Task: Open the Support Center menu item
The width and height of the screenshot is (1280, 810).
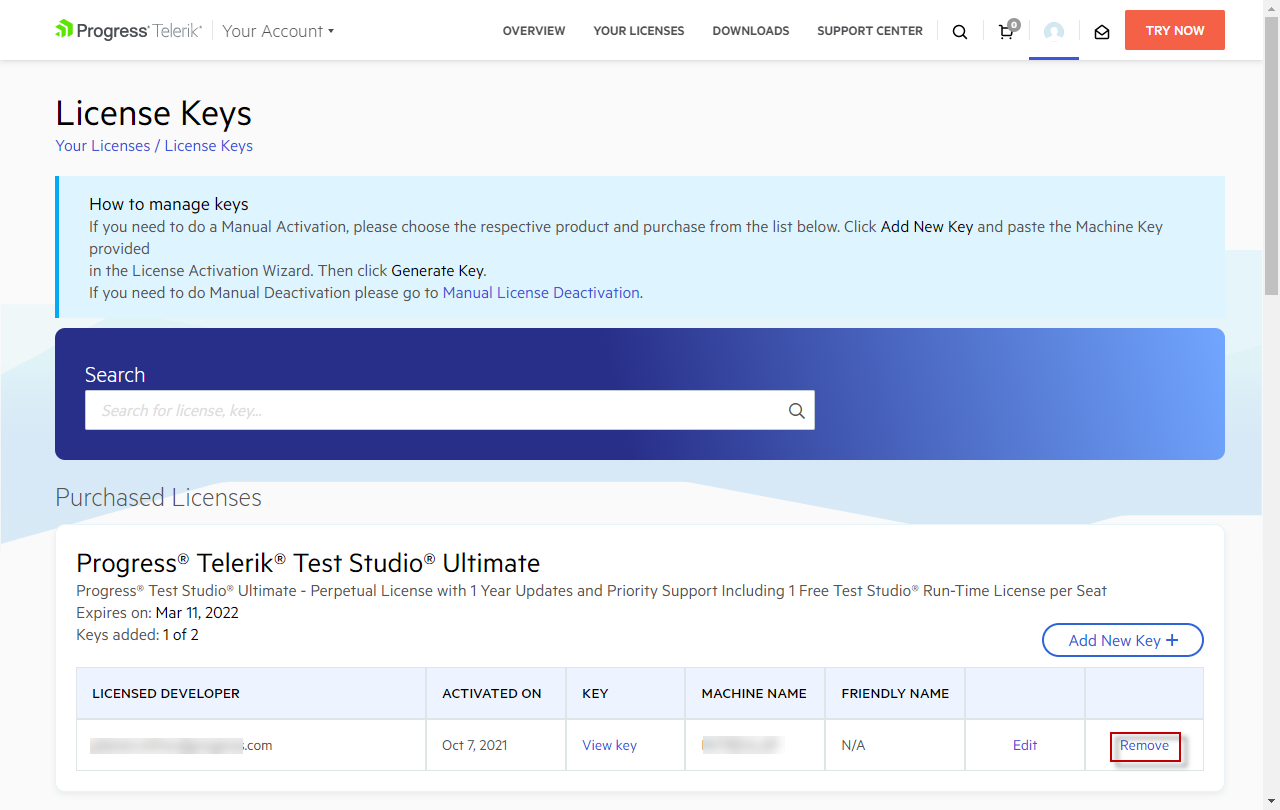Action: pyautogui.click(x=870, y=31)
